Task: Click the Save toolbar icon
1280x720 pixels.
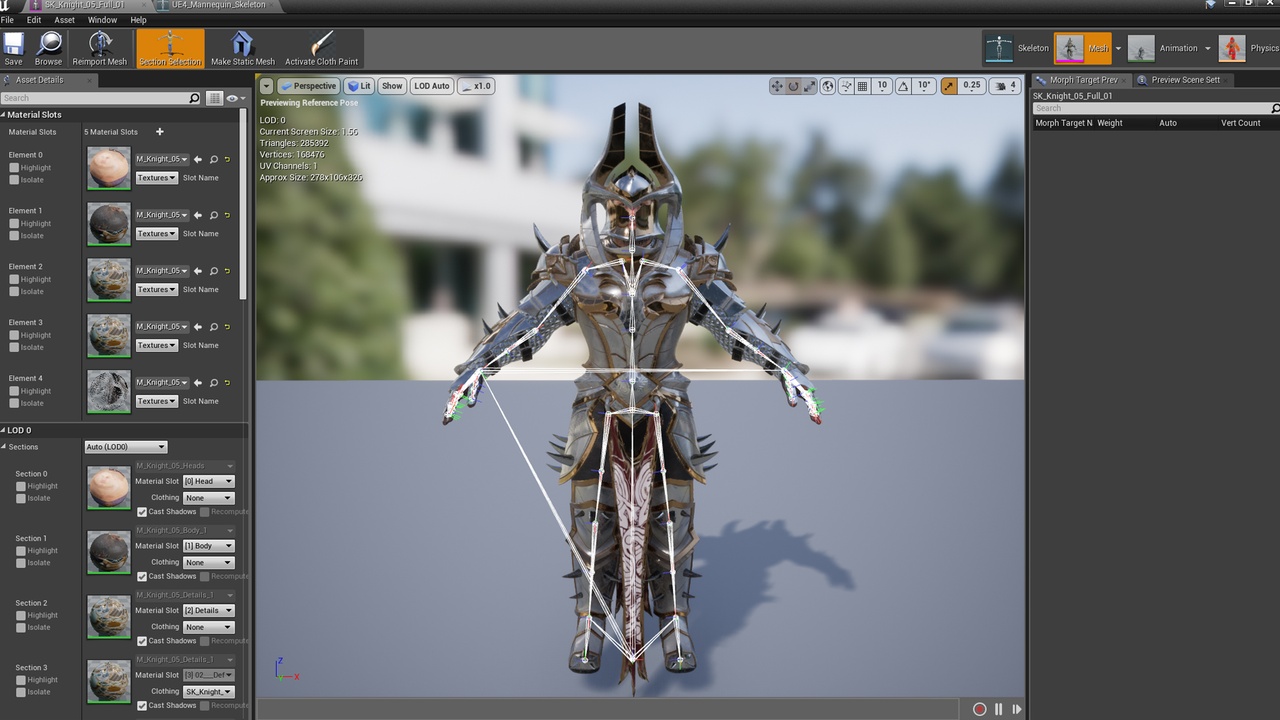Action: (13, 48)
